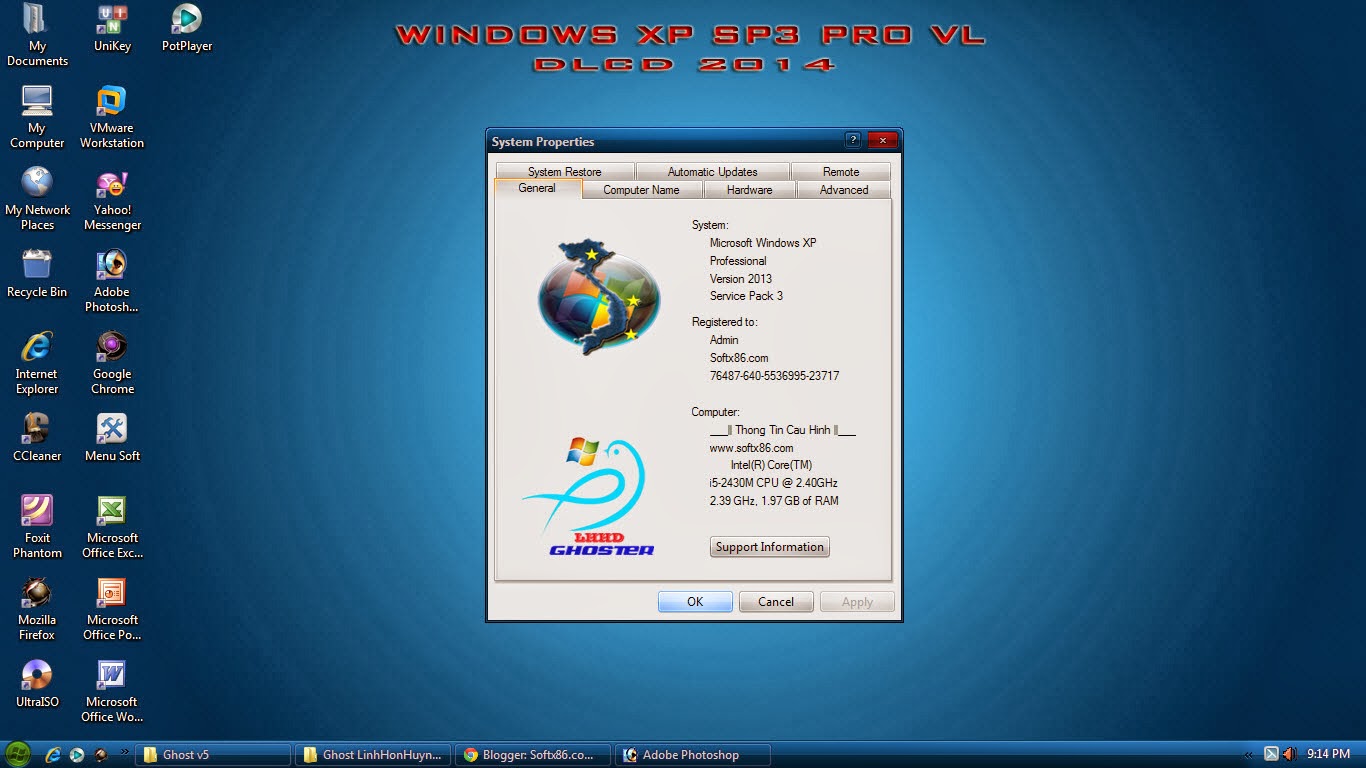The height and width of the screenshot is (768, 1366).
Task: Click the "Microsoft Windows XP" text
Action: tap(763, 243)
